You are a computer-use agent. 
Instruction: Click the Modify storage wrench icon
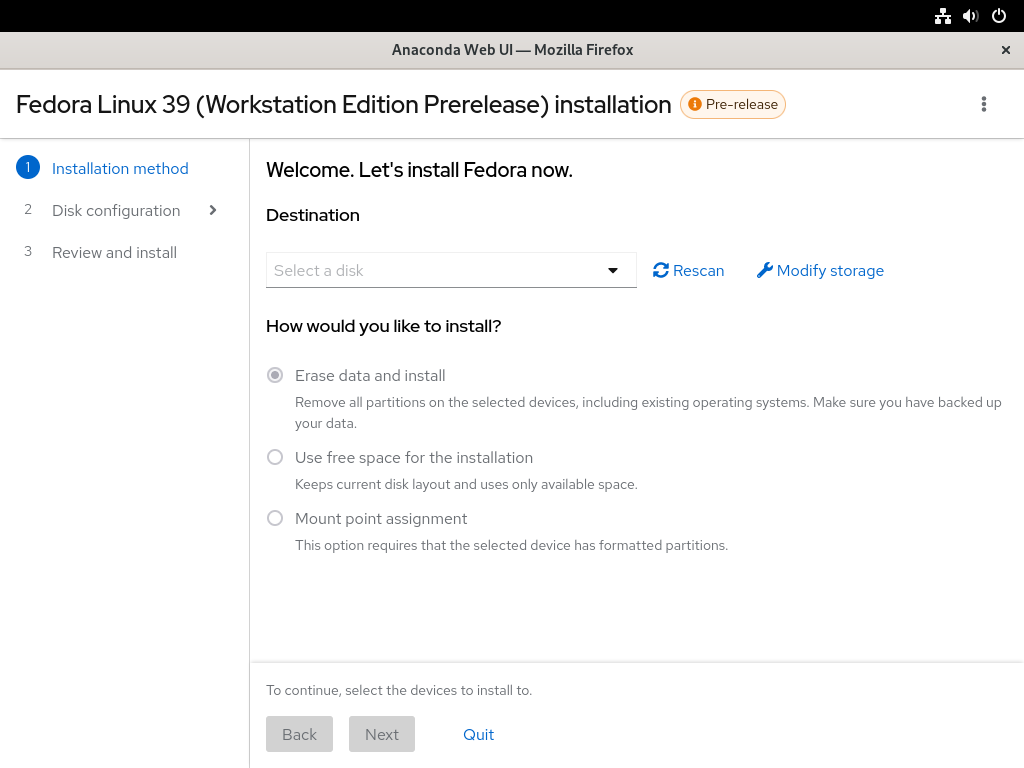coord(765,270)
